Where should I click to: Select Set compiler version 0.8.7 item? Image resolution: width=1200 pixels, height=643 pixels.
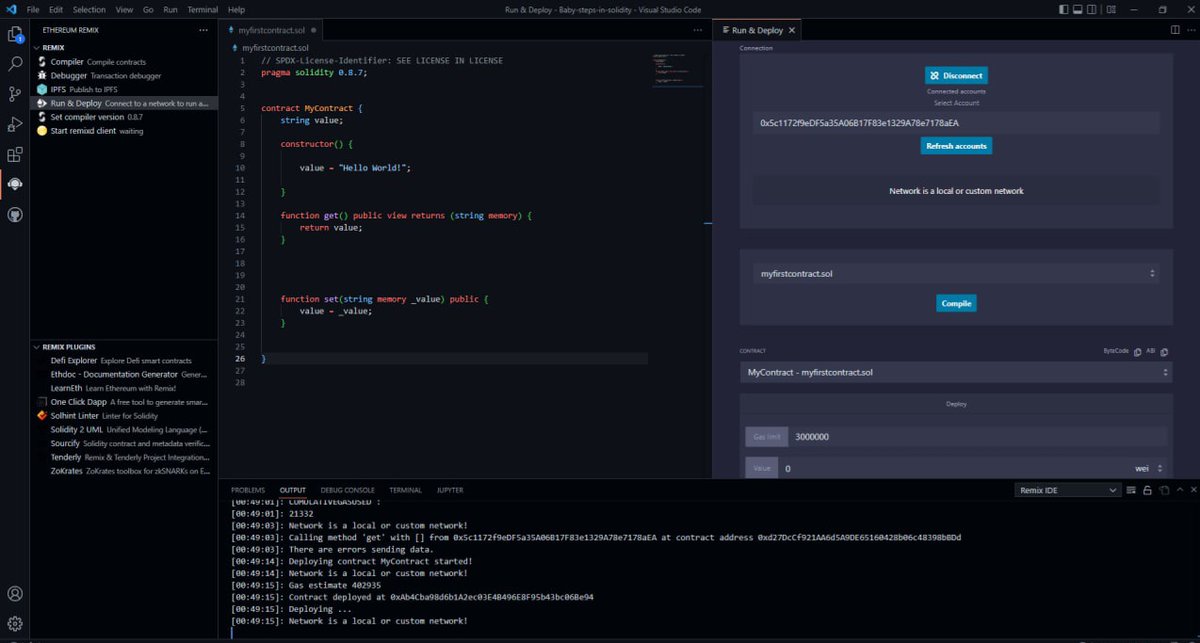point(123,117)
